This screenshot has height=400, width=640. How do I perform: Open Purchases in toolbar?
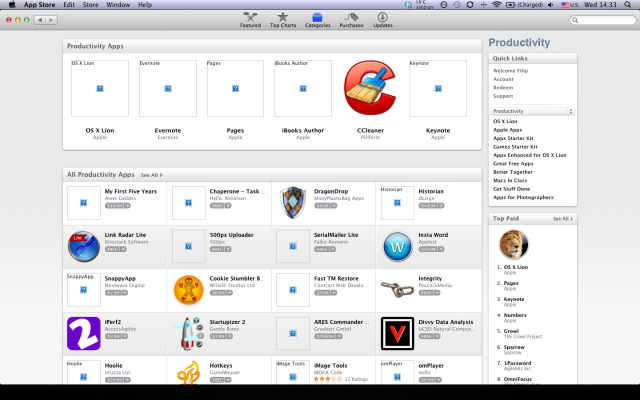(x=351, y=20)
